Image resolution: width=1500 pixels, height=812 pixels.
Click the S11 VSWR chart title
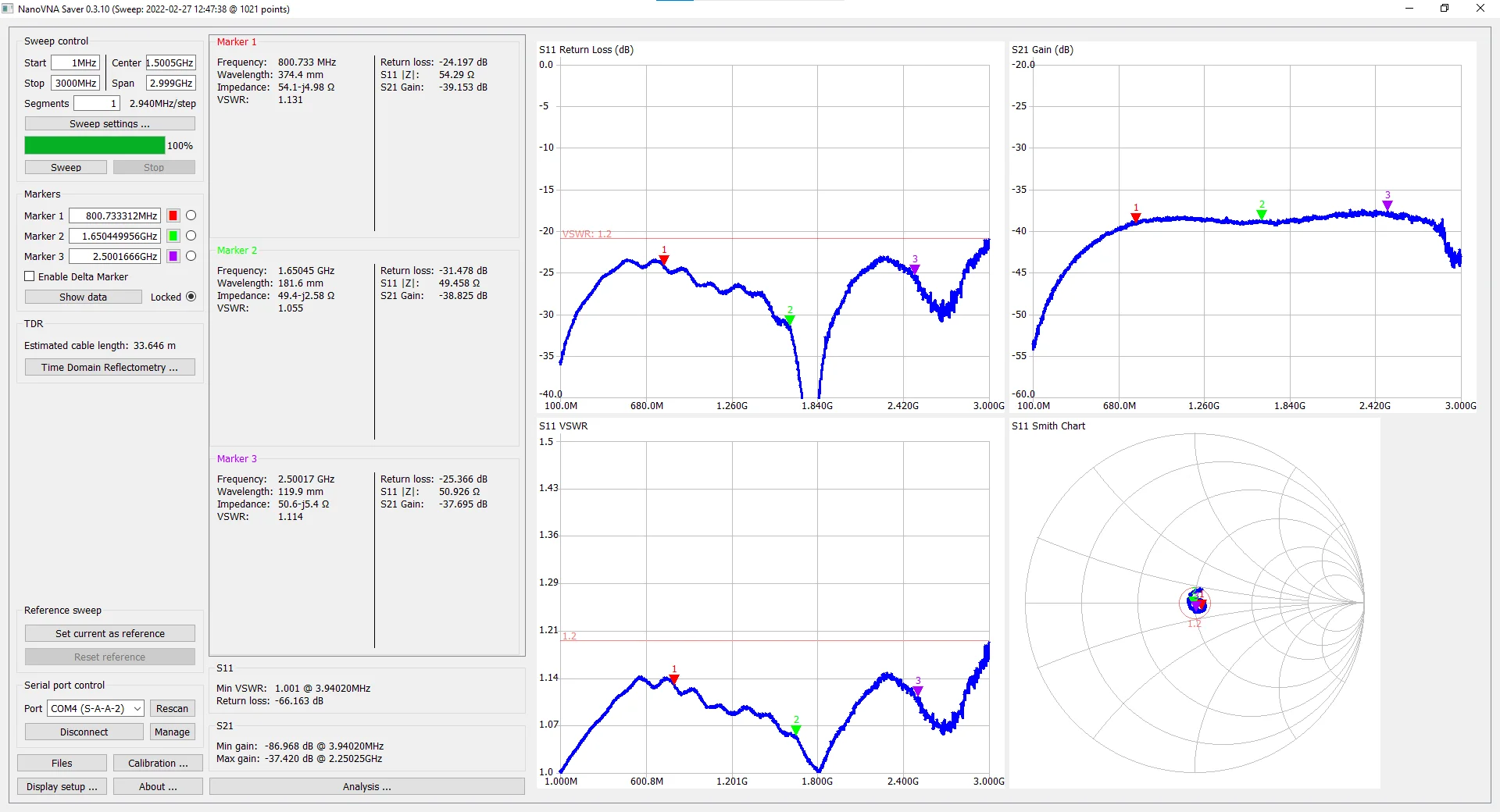pyautogui.click(x=563, y=426)
